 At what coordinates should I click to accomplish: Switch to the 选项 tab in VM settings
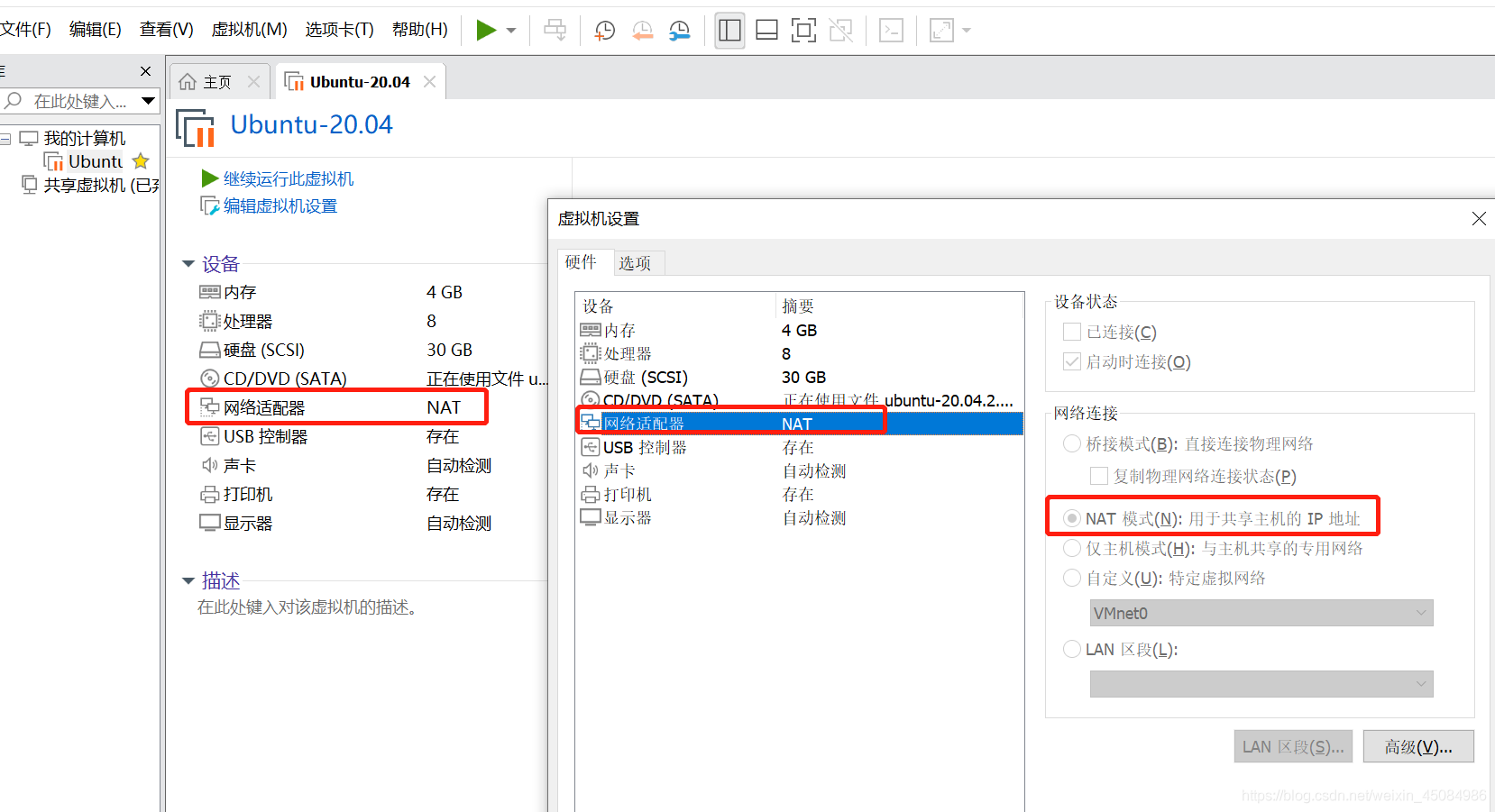637,262
